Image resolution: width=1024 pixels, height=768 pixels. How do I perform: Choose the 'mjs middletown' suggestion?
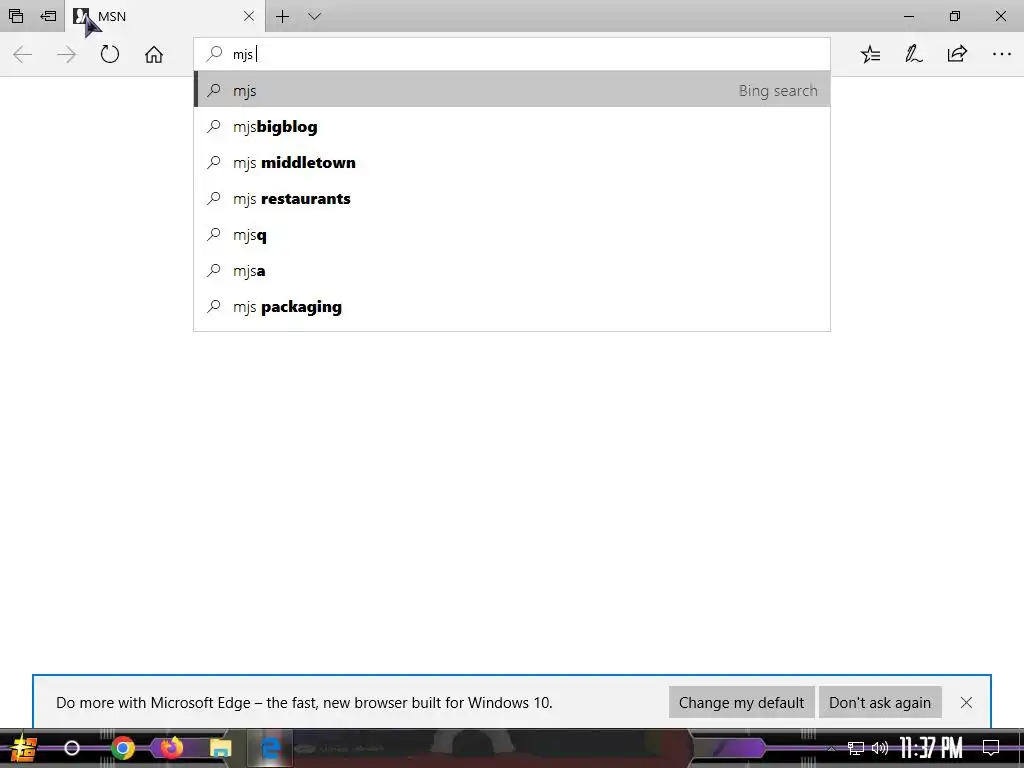click(512, 163)
